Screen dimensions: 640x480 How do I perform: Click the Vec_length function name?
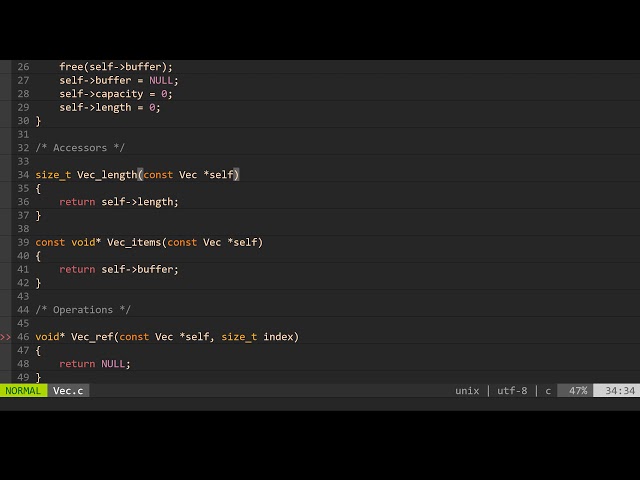(x=107, y=175)
